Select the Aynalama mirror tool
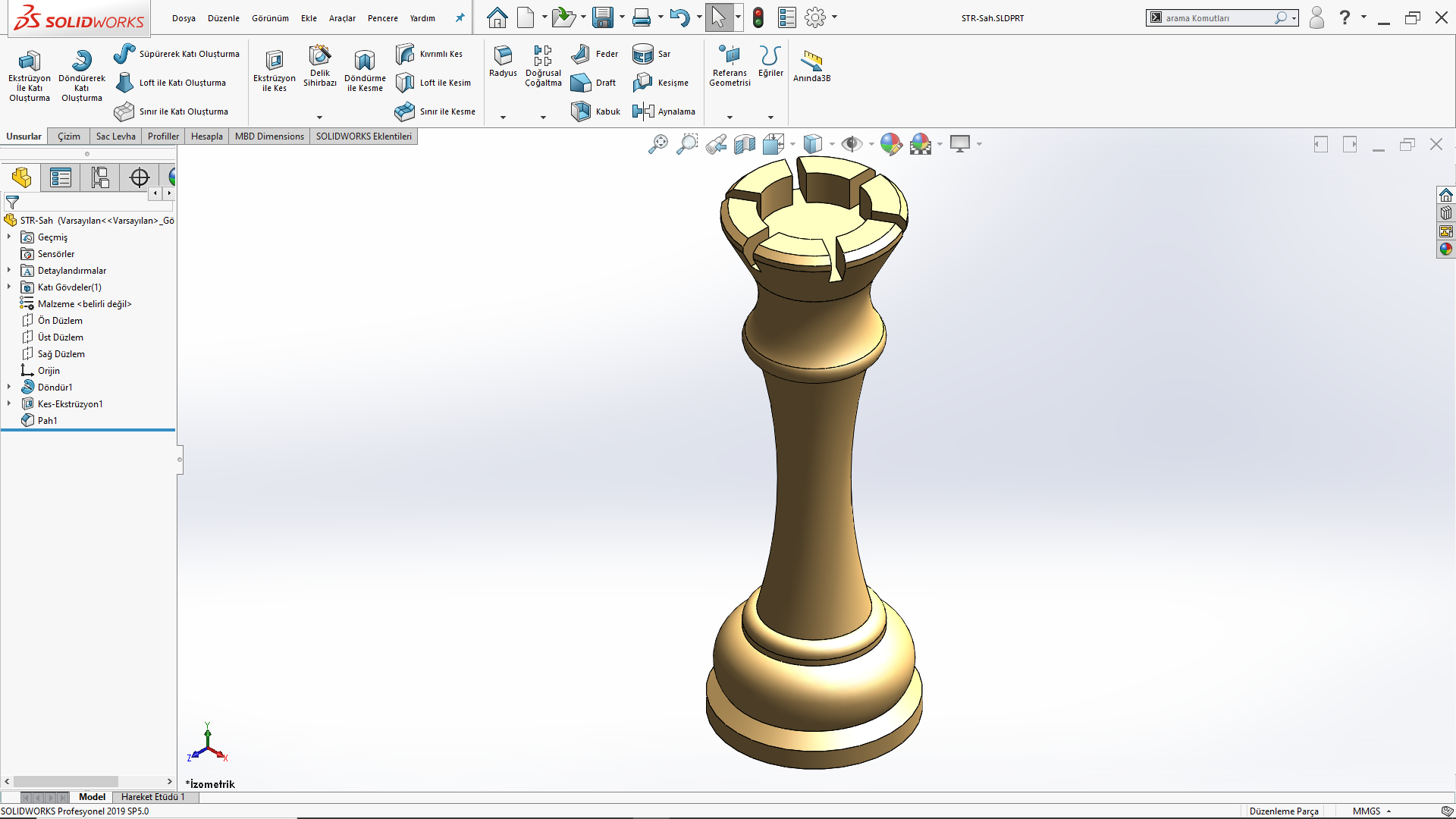The height and width of the screenshot is (819, 1456). click(x=664, y=111)
